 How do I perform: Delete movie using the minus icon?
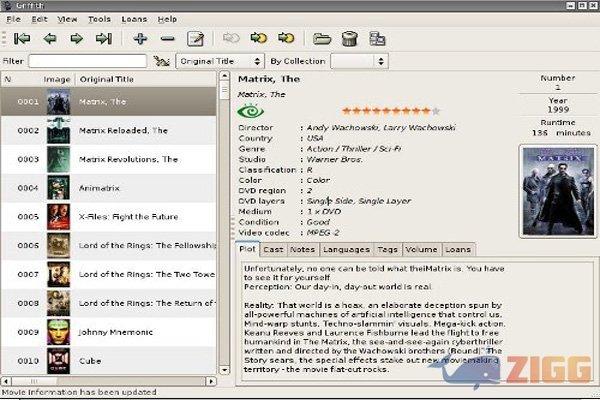[x=167, y=39]
